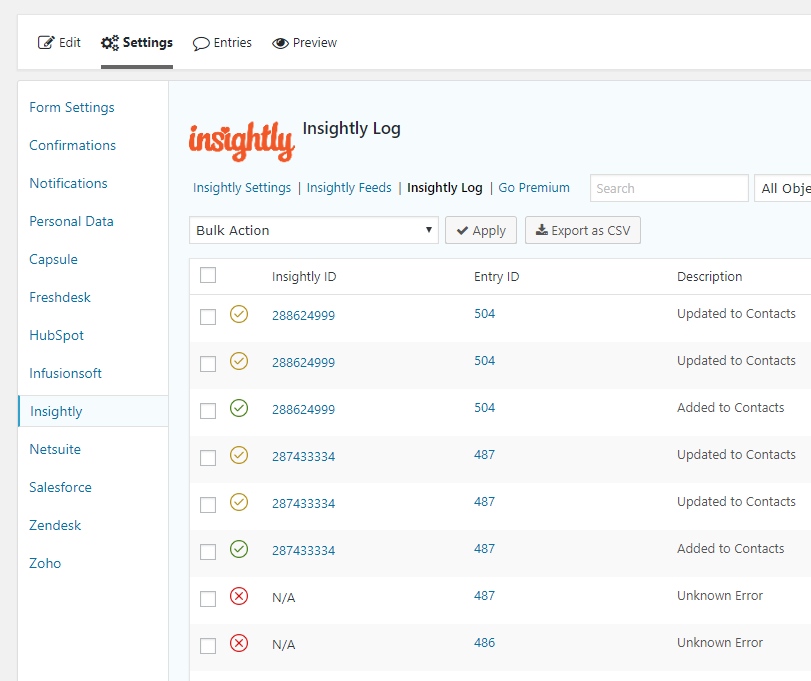Switch to the Edit tab
The image size is (811, 681).
[59, 42]
